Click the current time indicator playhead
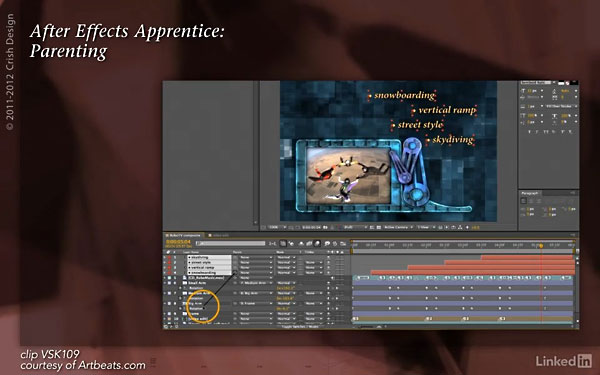Image resolution: width=600 pixels, height=375 pixels. [x=541, y=246]
